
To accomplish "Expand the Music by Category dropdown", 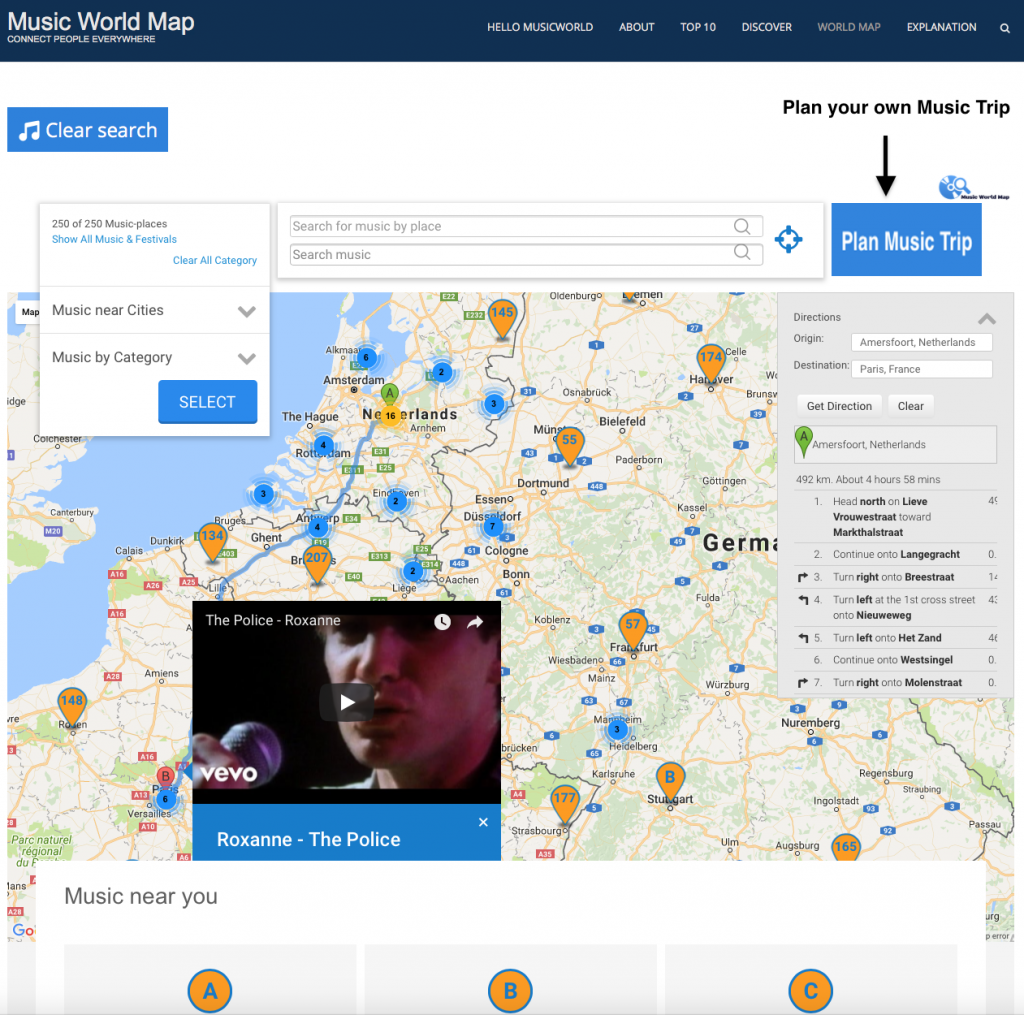I will pos(246,357).
